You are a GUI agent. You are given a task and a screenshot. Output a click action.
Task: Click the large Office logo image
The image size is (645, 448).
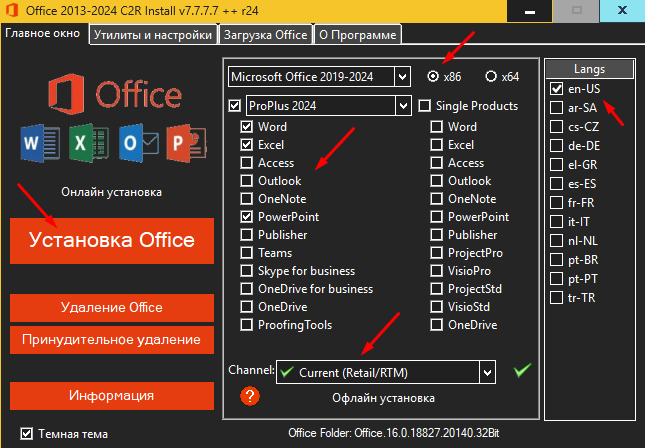coord(115,94)
